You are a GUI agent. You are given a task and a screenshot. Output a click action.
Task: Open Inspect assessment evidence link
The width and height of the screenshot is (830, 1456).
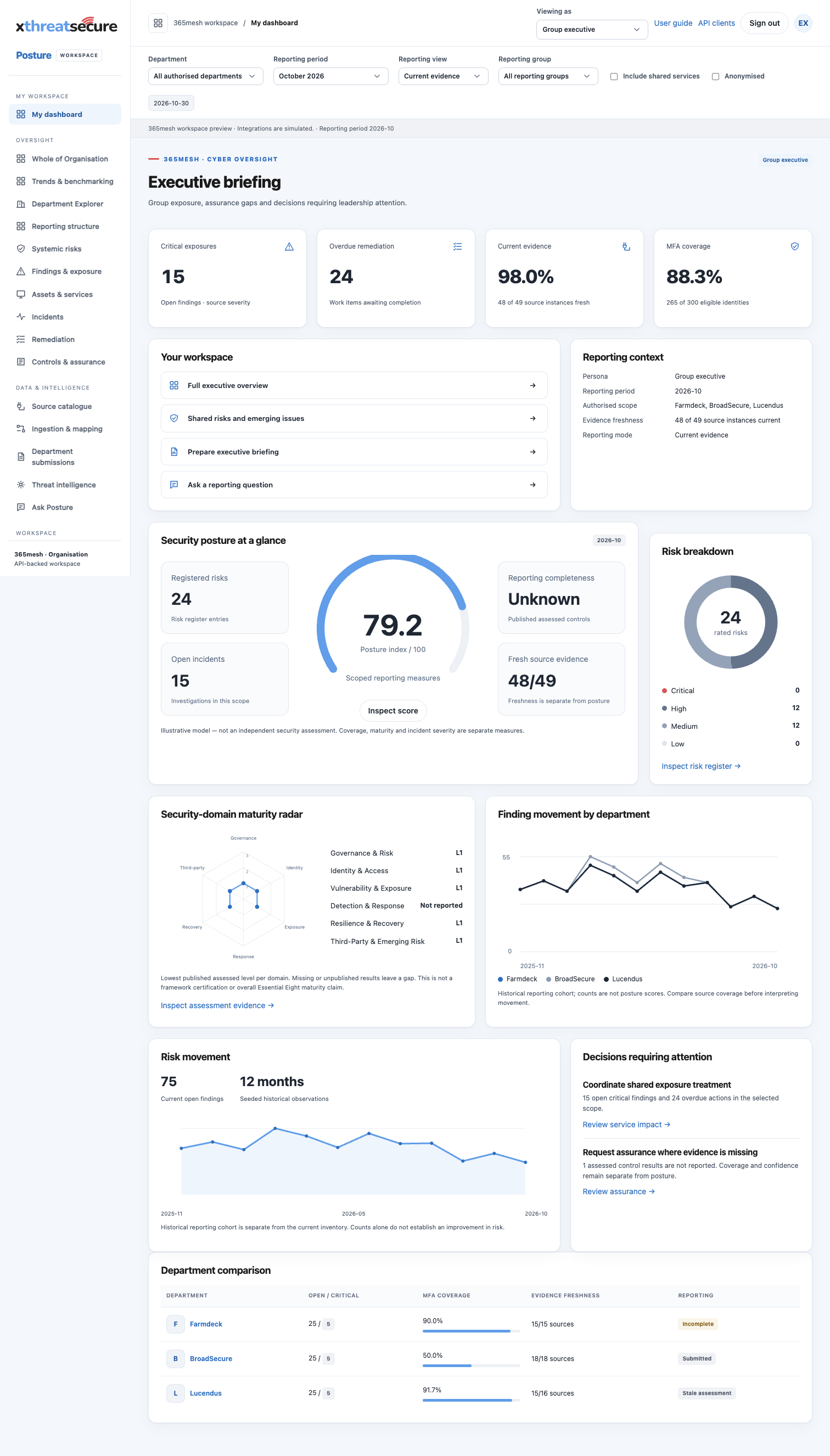tap(217, 1005)
